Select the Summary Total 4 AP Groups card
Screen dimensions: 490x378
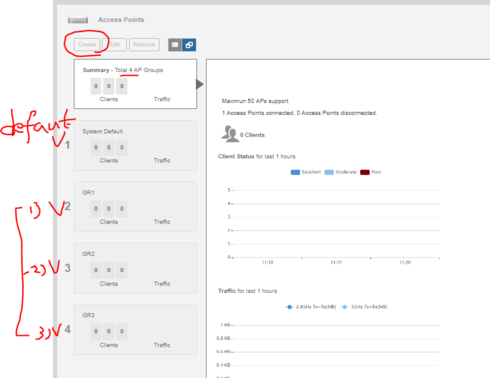pos(135,84)
